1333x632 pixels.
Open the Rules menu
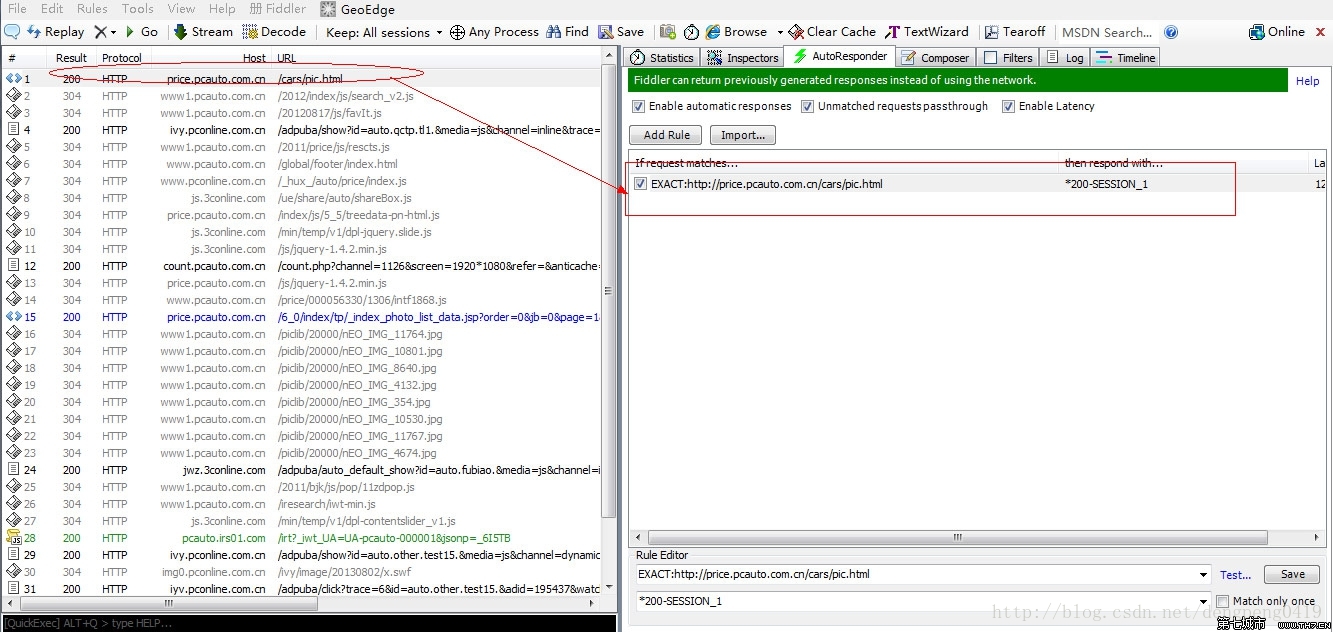click(x=92, y=9)
